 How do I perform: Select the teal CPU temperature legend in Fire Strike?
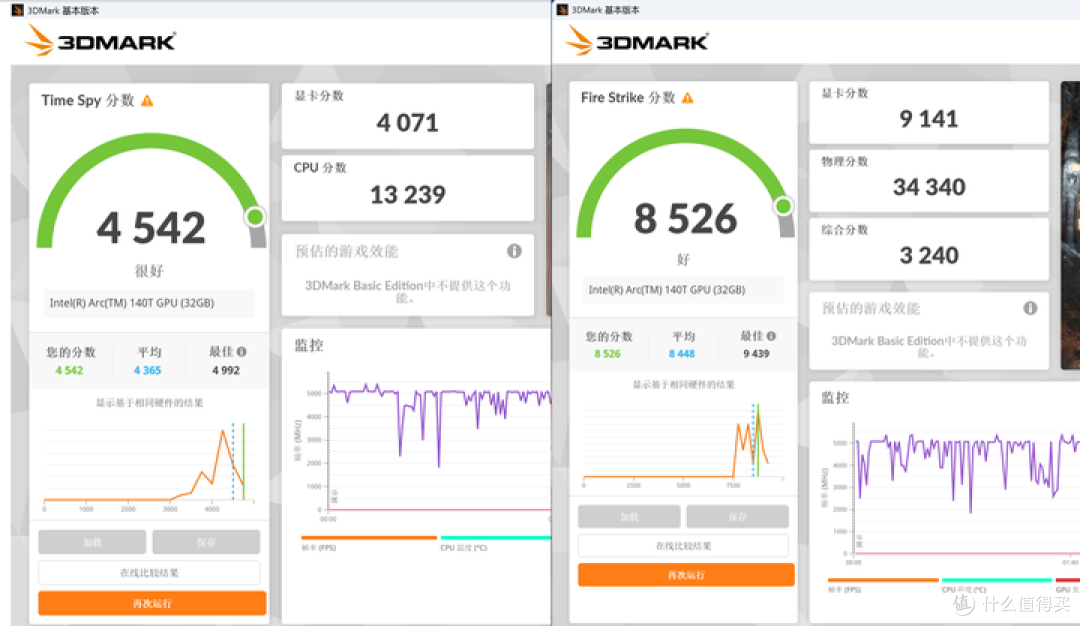tap(997, 580)
